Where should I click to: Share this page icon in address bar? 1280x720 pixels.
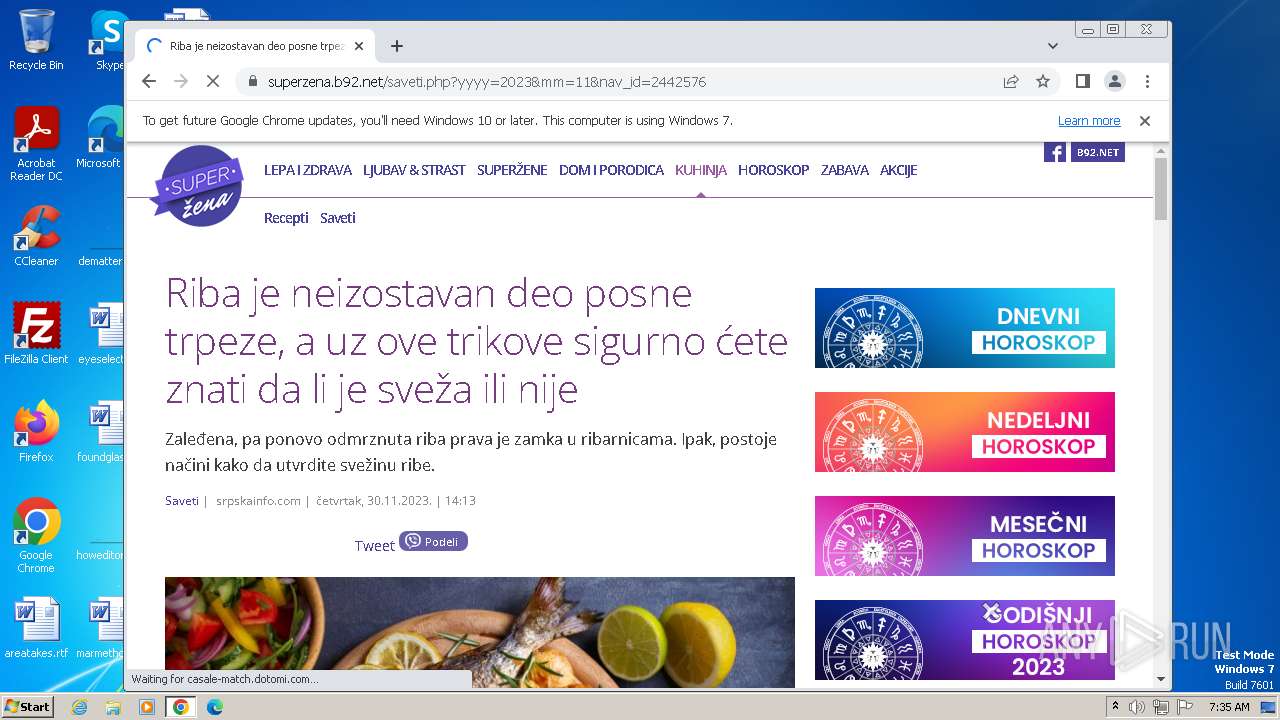pyautogui.click(x=1011, y=81)
